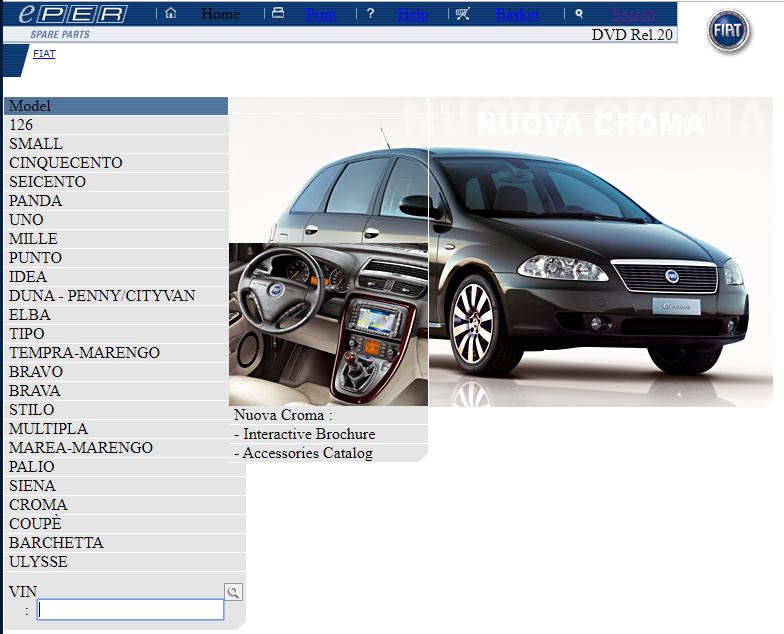This screenshot has height=634, width=784.
Task: Click the ePER Spare Parts logo
Action: click(74, 20)
